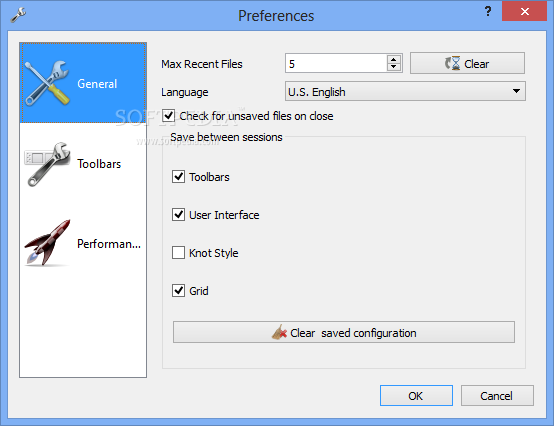The image size is (554, 426).
Task: Click the broom icon on clear configuration button
Action: tap(279, 332)
